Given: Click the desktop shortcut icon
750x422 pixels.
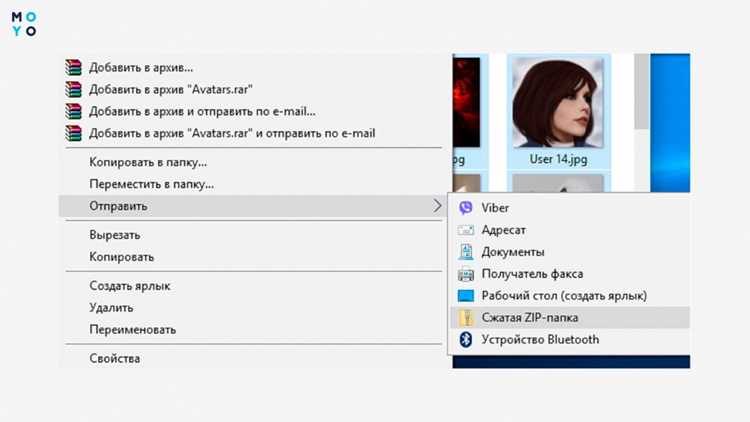Looking at the screenshot, I should pyautogui.click(x=465, y=296).
